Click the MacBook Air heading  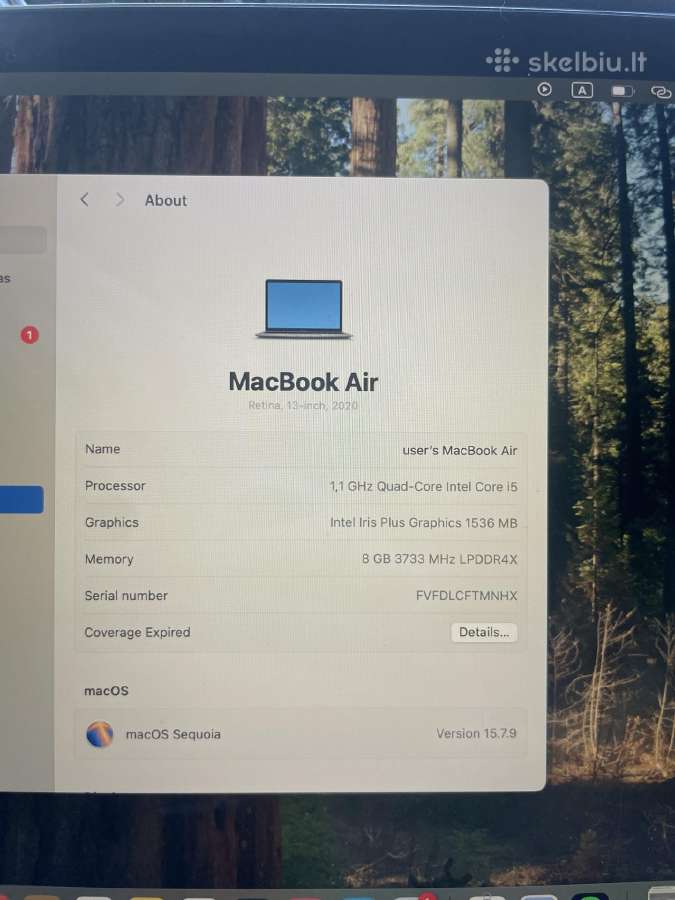pos(303,382)
